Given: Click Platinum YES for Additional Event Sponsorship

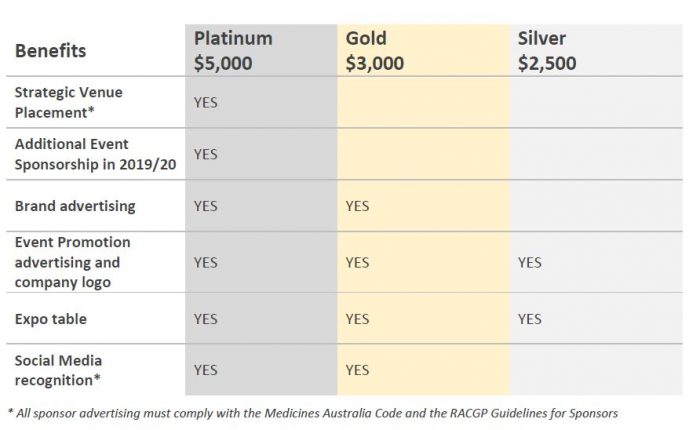Looking at the screenshot, I should click(205, 154).
